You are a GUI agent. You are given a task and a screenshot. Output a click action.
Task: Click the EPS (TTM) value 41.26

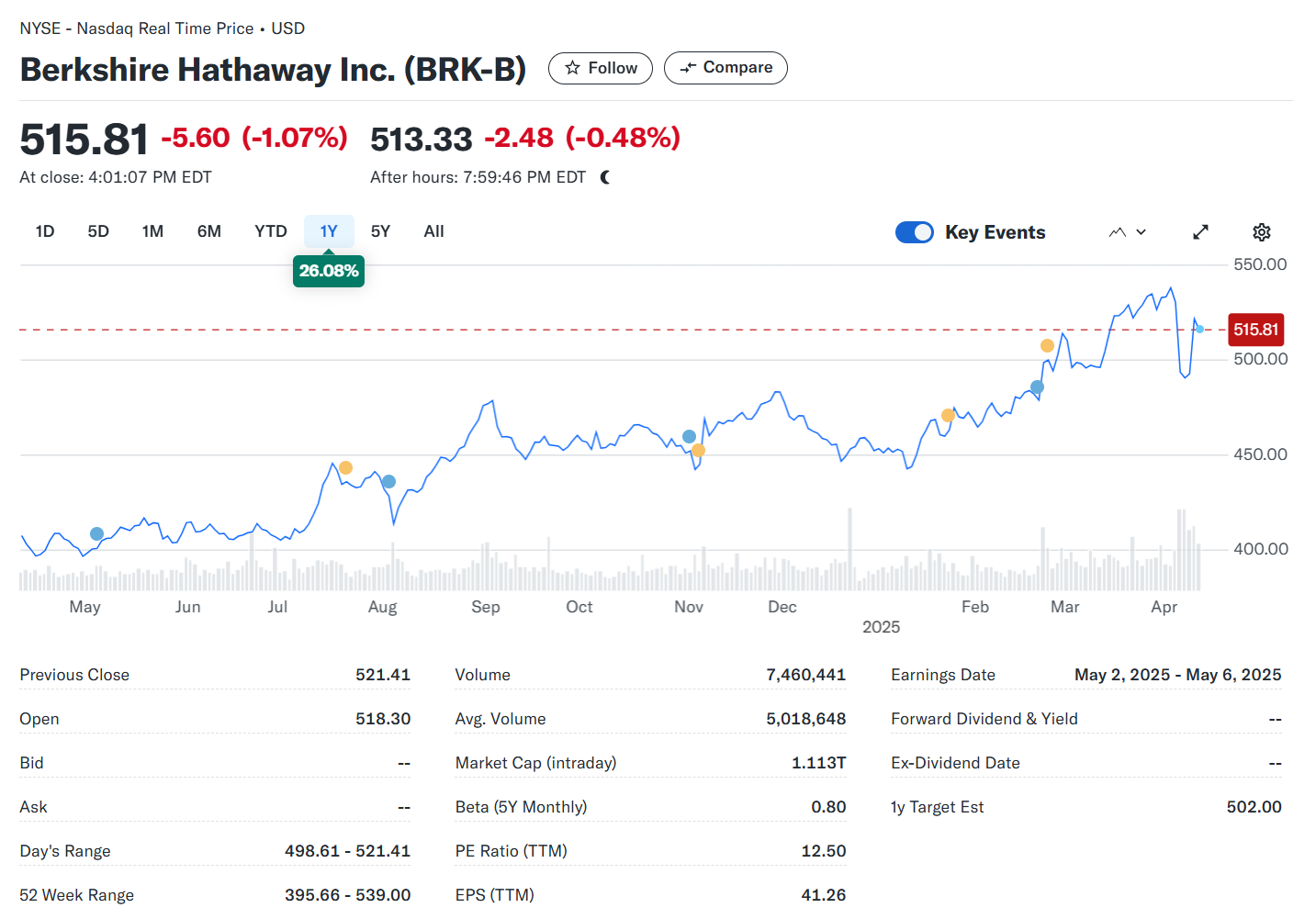tap(824, 895)
